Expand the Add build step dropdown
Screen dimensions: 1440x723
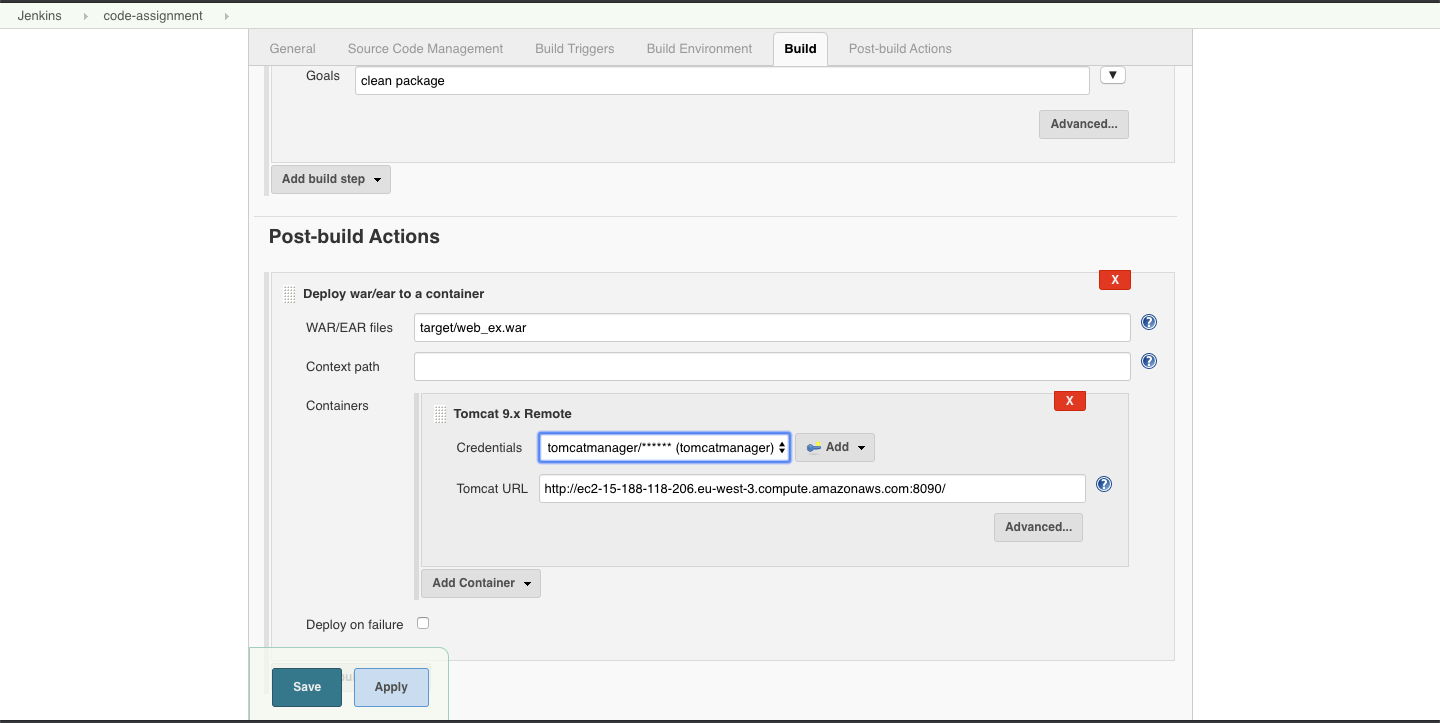coord(330,179)
